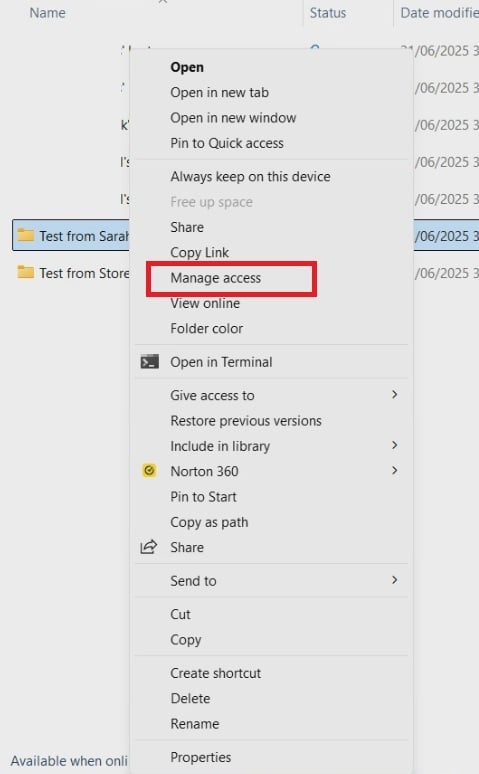479x774 pixels.
Task: Click the Terminal icon beside Open in Terminal
Action: 150,362
